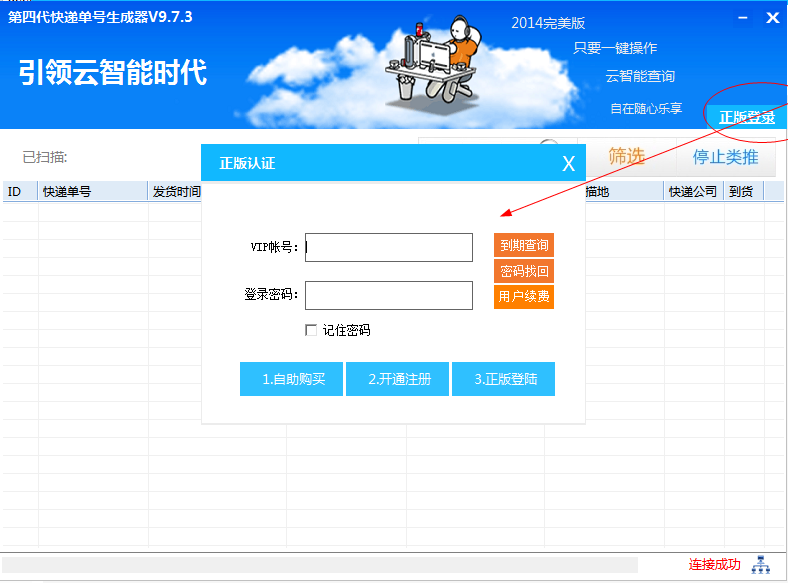Click the 1.自助购买 button
This screenshot has height=583, width=788.
pyautogui.click(x=291, y=379)
